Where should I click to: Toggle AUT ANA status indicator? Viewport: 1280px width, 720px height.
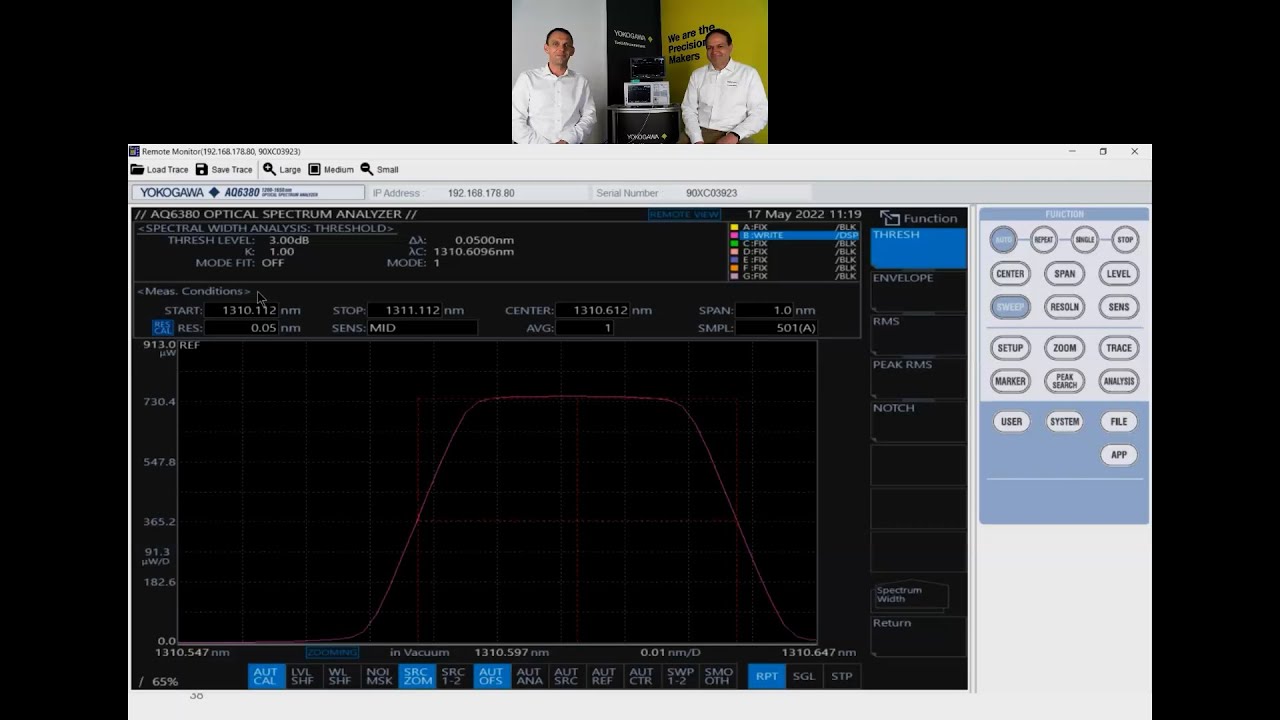coord(529,677)
